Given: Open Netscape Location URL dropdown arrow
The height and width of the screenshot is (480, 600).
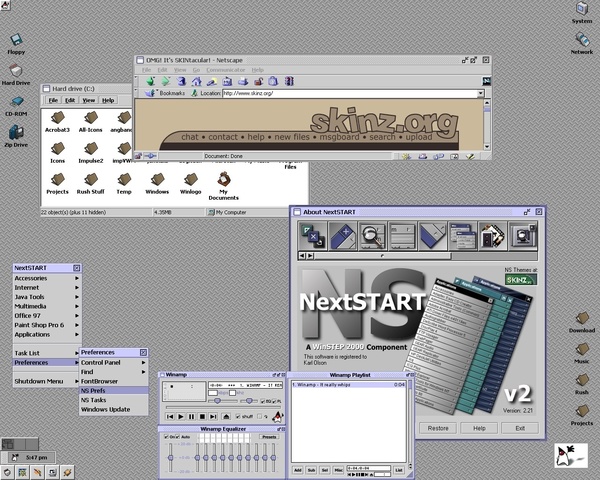Looking at the screenshot, I should pyautogui.click(x=480, y=93).
